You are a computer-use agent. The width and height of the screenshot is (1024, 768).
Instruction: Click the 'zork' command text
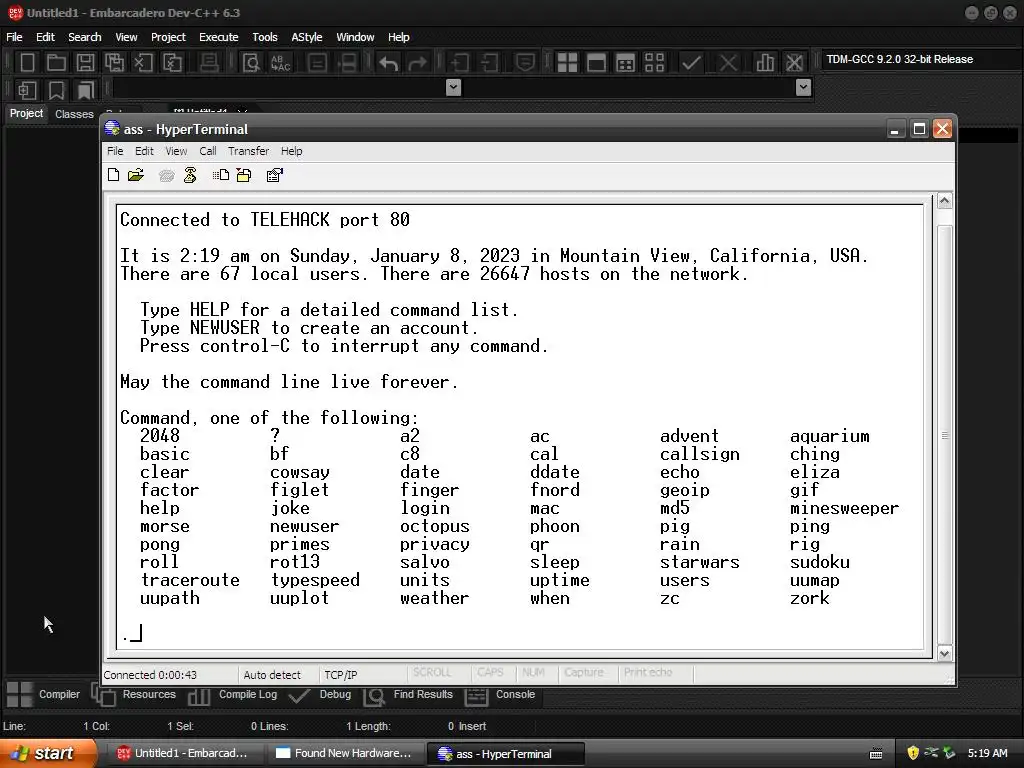point(810,598)
